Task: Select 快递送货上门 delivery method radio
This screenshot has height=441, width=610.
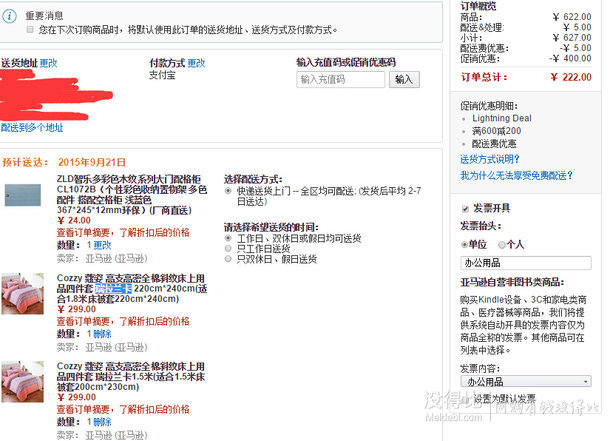Action: coord(228,191)
